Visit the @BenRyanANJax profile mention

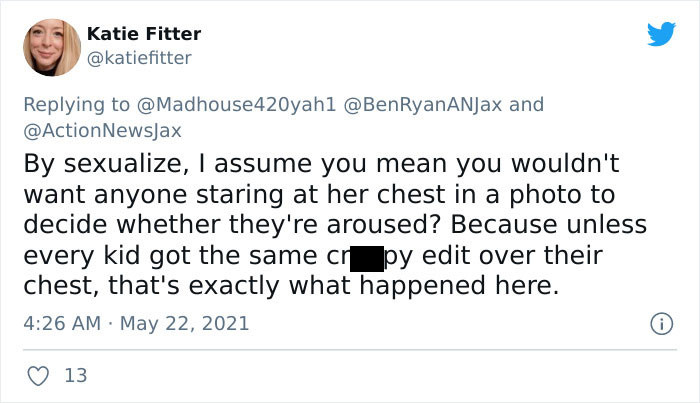pyautogui.click(x=429, y=104)
